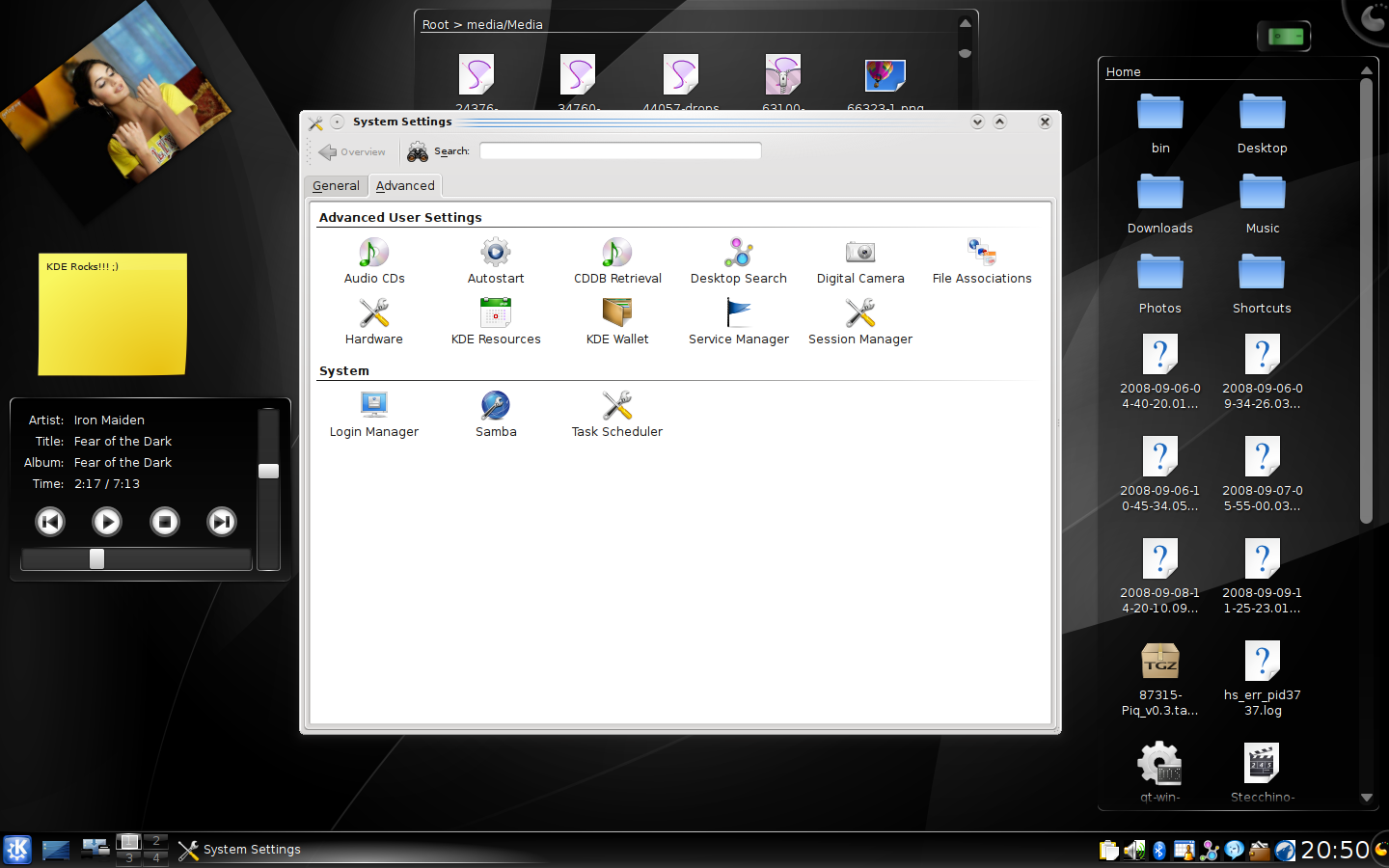Open the Downloads folder in Home view
The height and width of the screenshot is (868, 1389).
[1160, 204]
